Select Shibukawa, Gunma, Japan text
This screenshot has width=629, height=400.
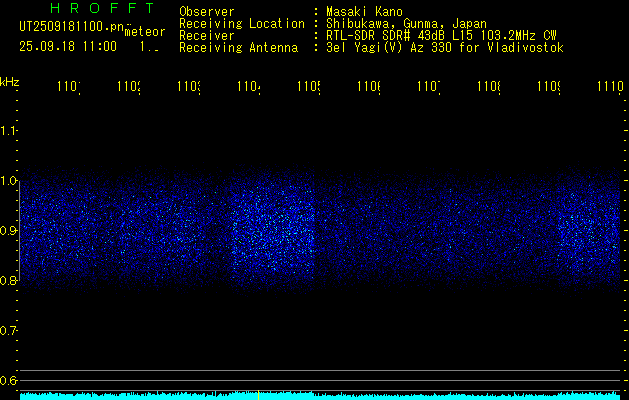(x=406, y=24)
